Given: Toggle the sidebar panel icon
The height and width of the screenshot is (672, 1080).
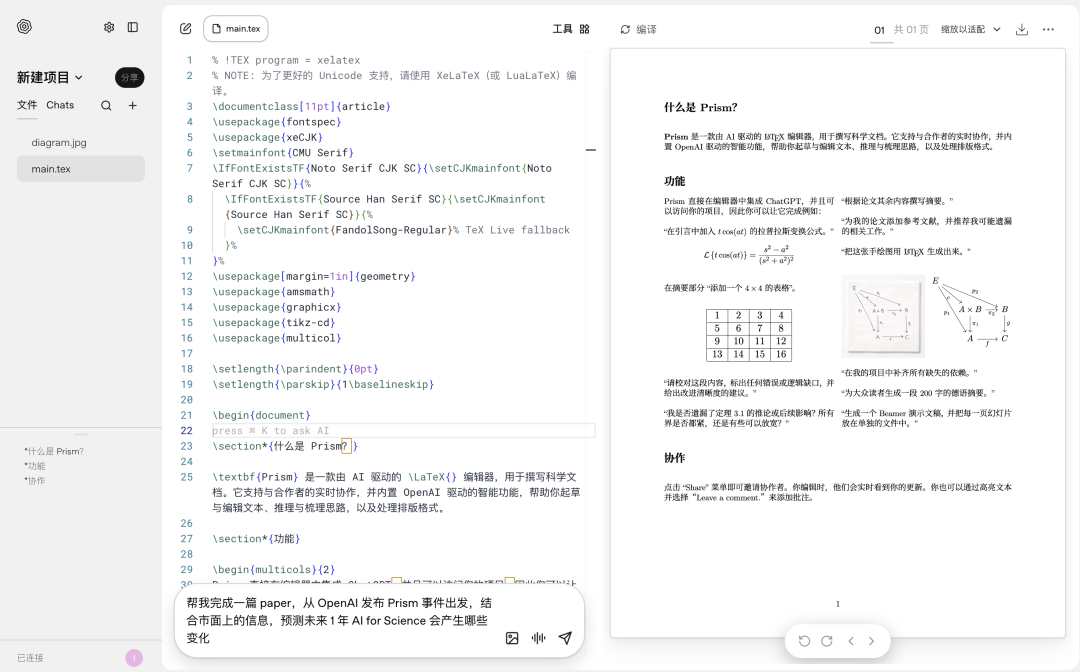Looking at the screenshot, I should (133, 27).
